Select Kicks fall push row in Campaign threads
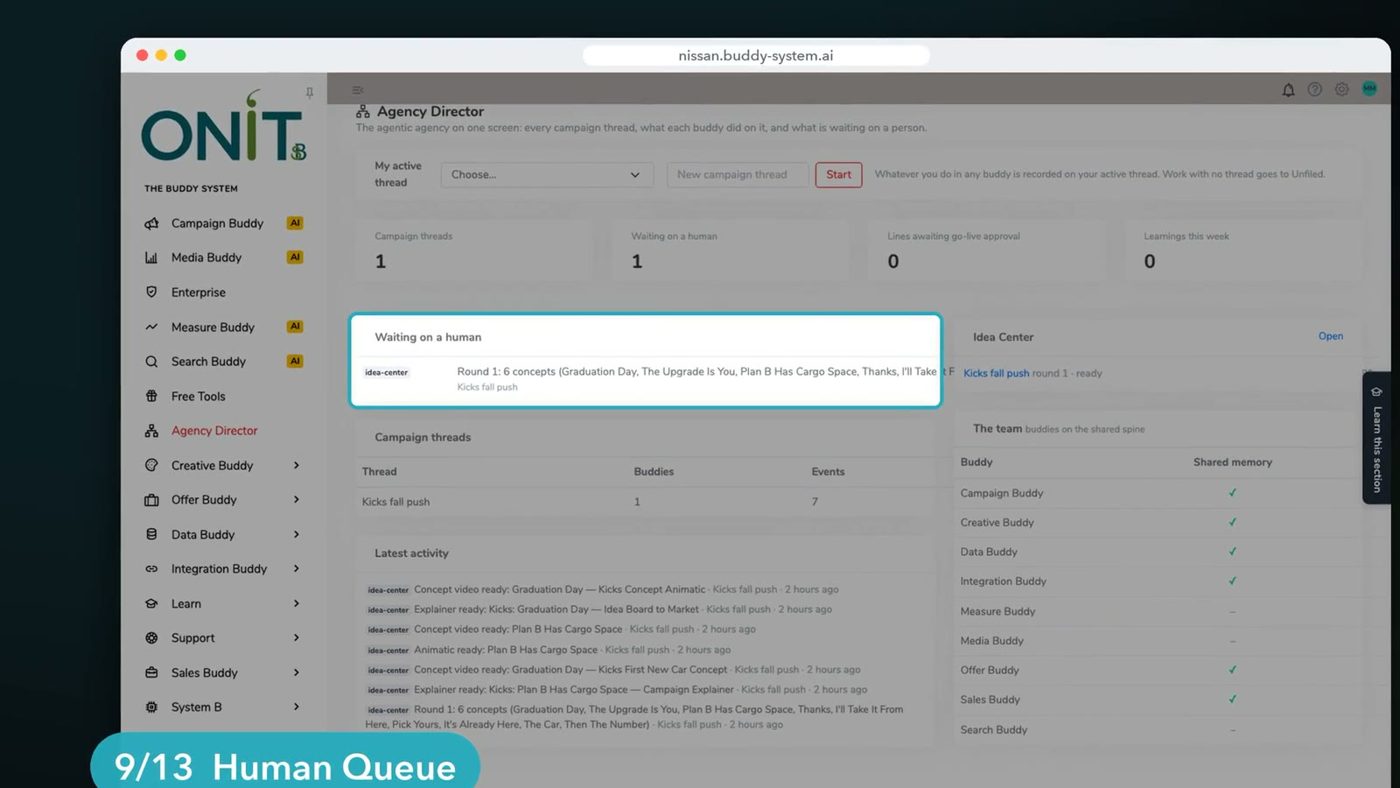The image size is (1400, 788). click(x=644, y=502)
